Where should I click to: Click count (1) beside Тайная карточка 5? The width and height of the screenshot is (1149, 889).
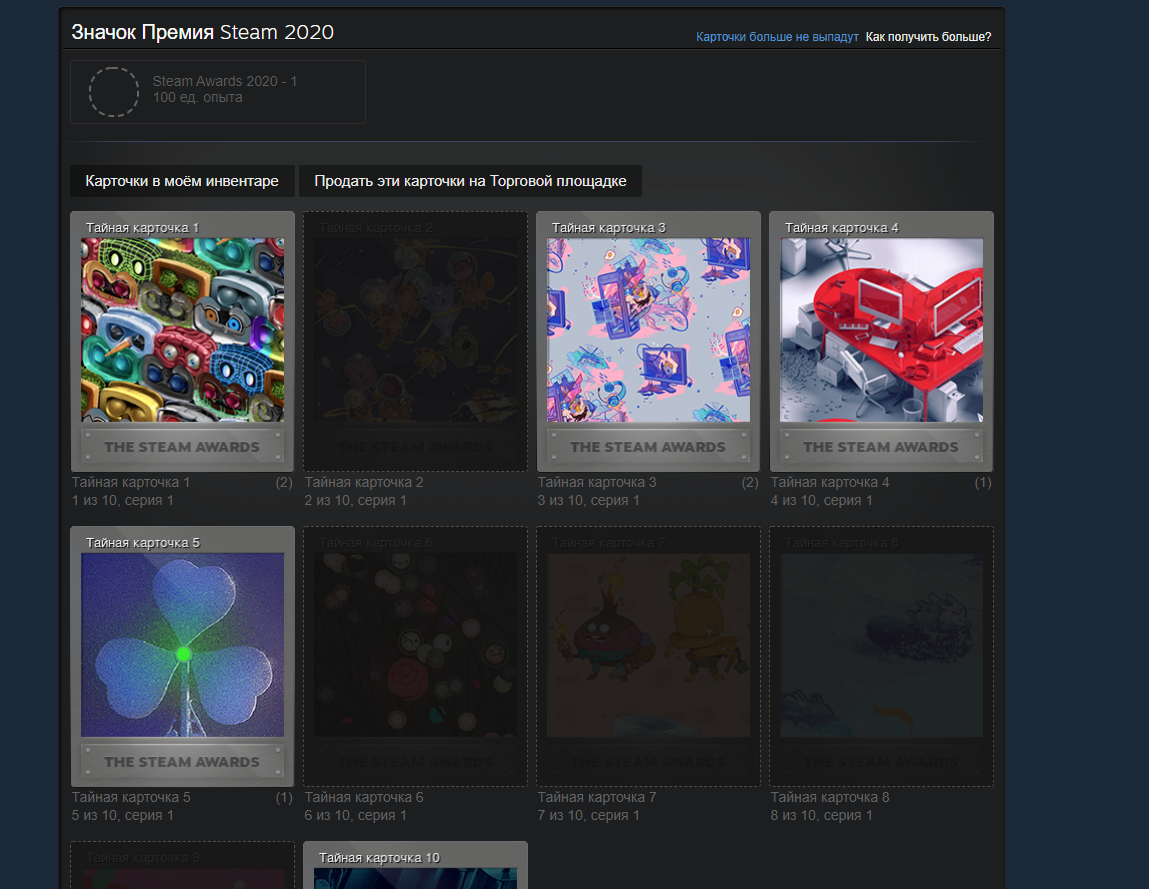point(284,797)
